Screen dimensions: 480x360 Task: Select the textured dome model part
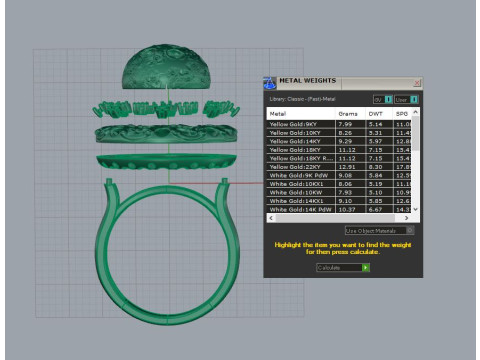pyautogui.click(x=166, y=67)
